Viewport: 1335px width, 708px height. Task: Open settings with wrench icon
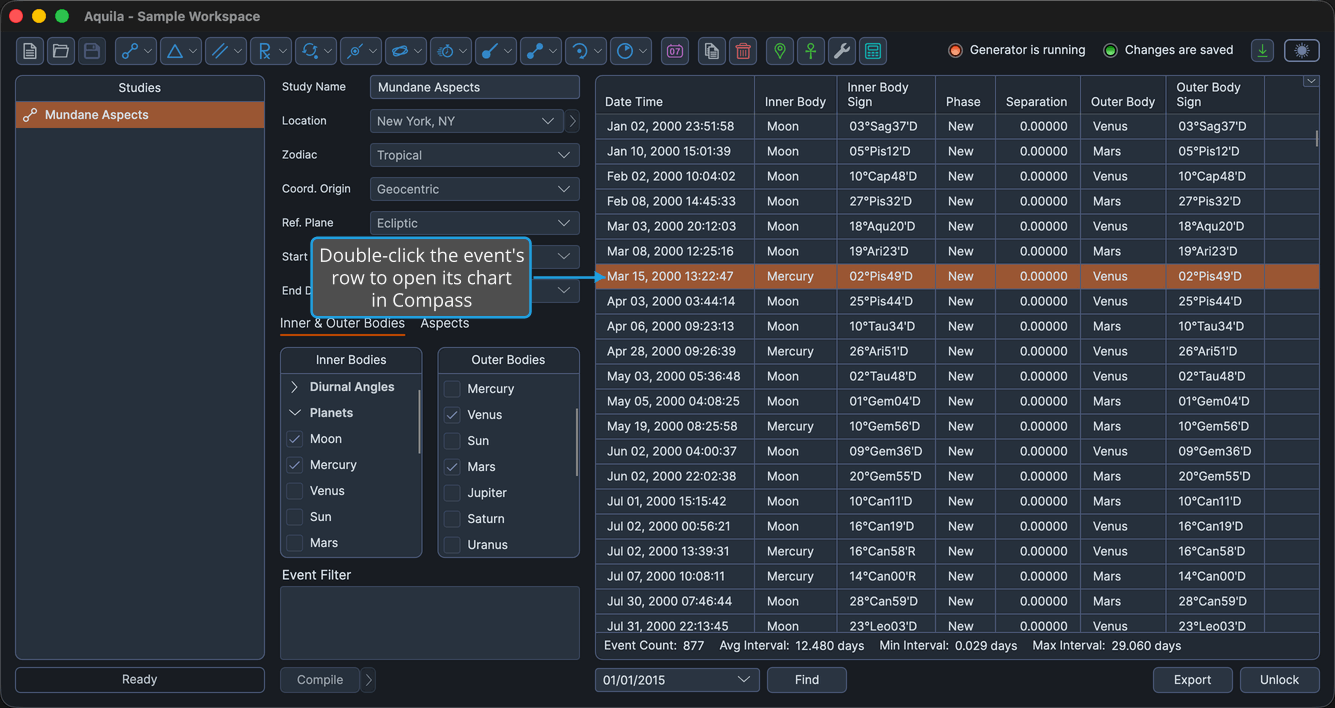click(842, 51)
